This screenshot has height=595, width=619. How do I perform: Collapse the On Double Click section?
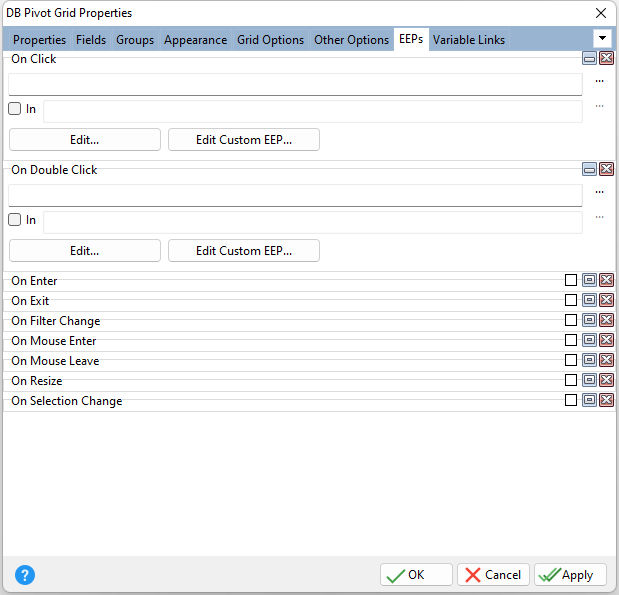(589, 169)
